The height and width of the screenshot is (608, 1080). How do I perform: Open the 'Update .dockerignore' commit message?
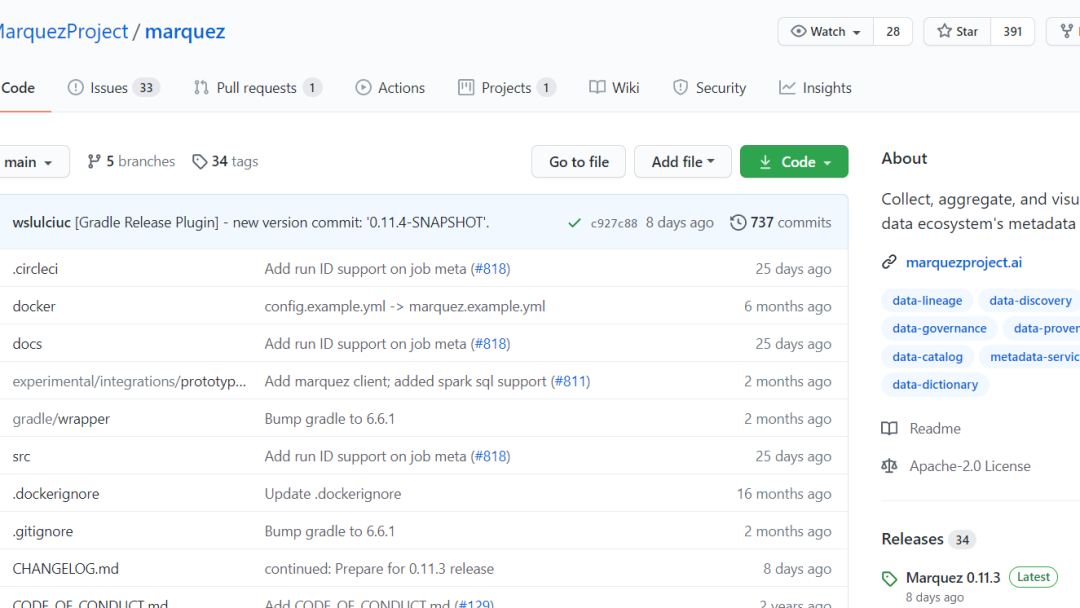(333, 494)
